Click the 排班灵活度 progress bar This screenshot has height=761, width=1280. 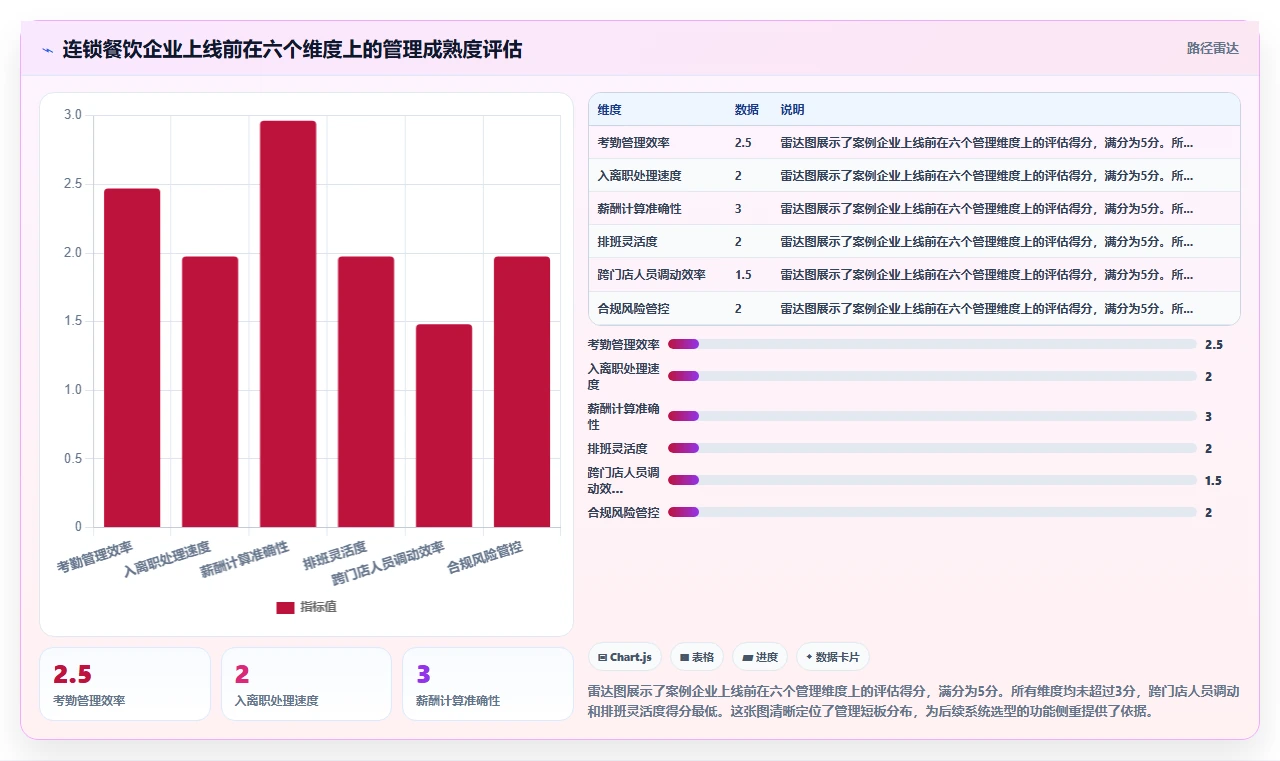click(x=932, y=448)
